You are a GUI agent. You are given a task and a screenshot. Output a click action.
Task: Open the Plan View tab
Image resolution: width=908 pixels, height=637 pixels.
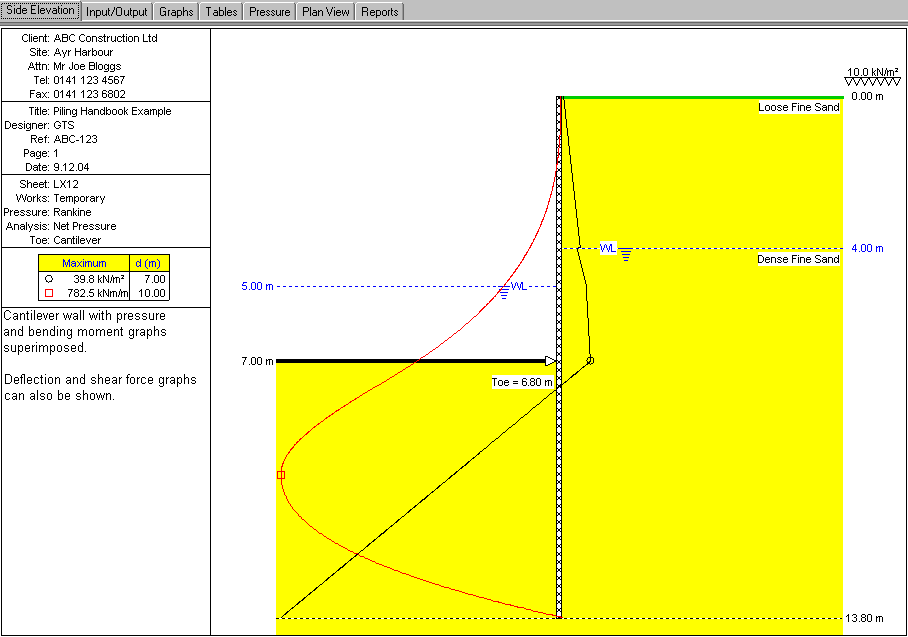click(x=326, y=12)
